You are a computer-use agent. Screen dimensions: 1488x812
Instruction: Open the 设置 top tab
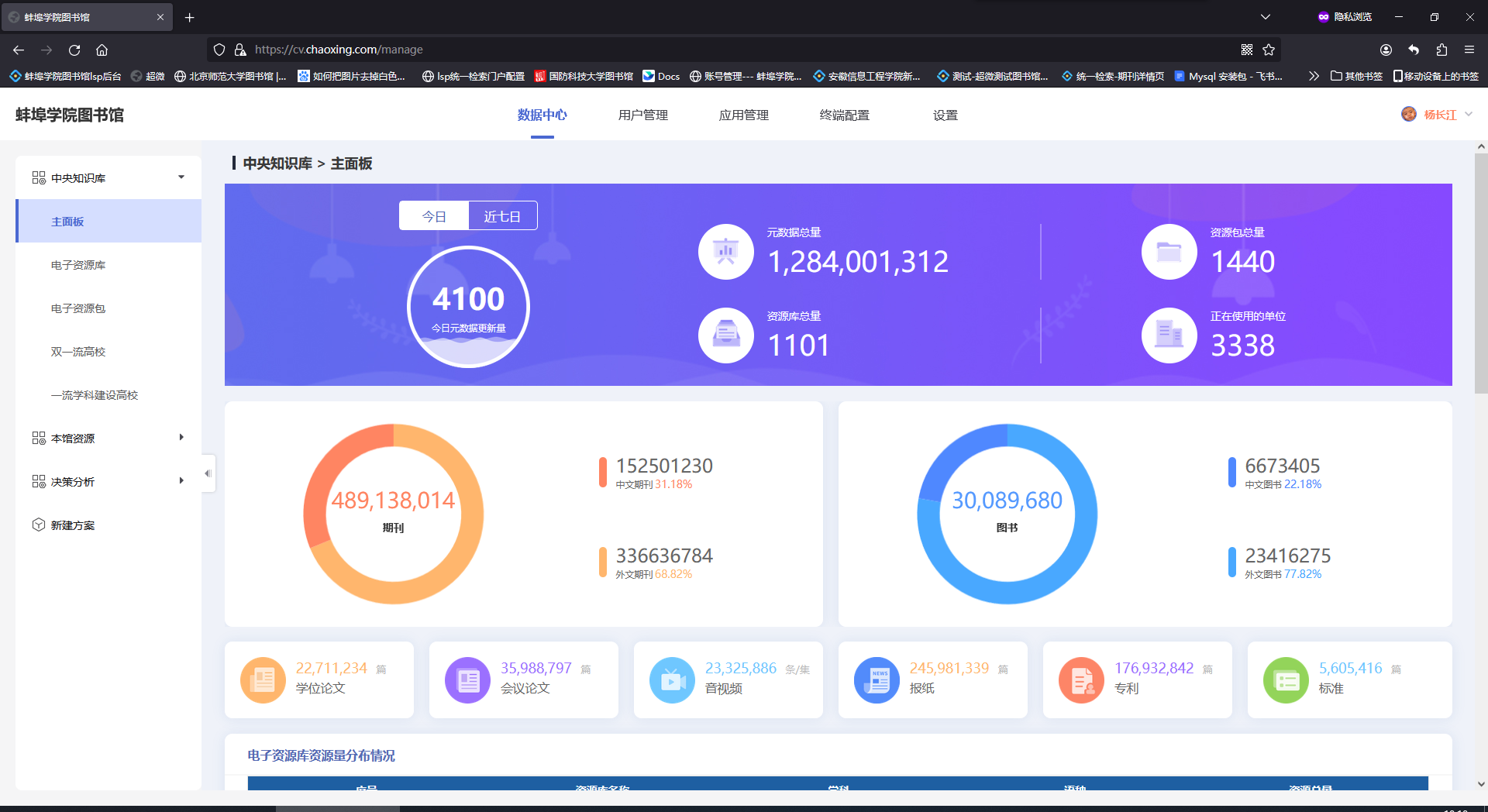coord(945,115)
